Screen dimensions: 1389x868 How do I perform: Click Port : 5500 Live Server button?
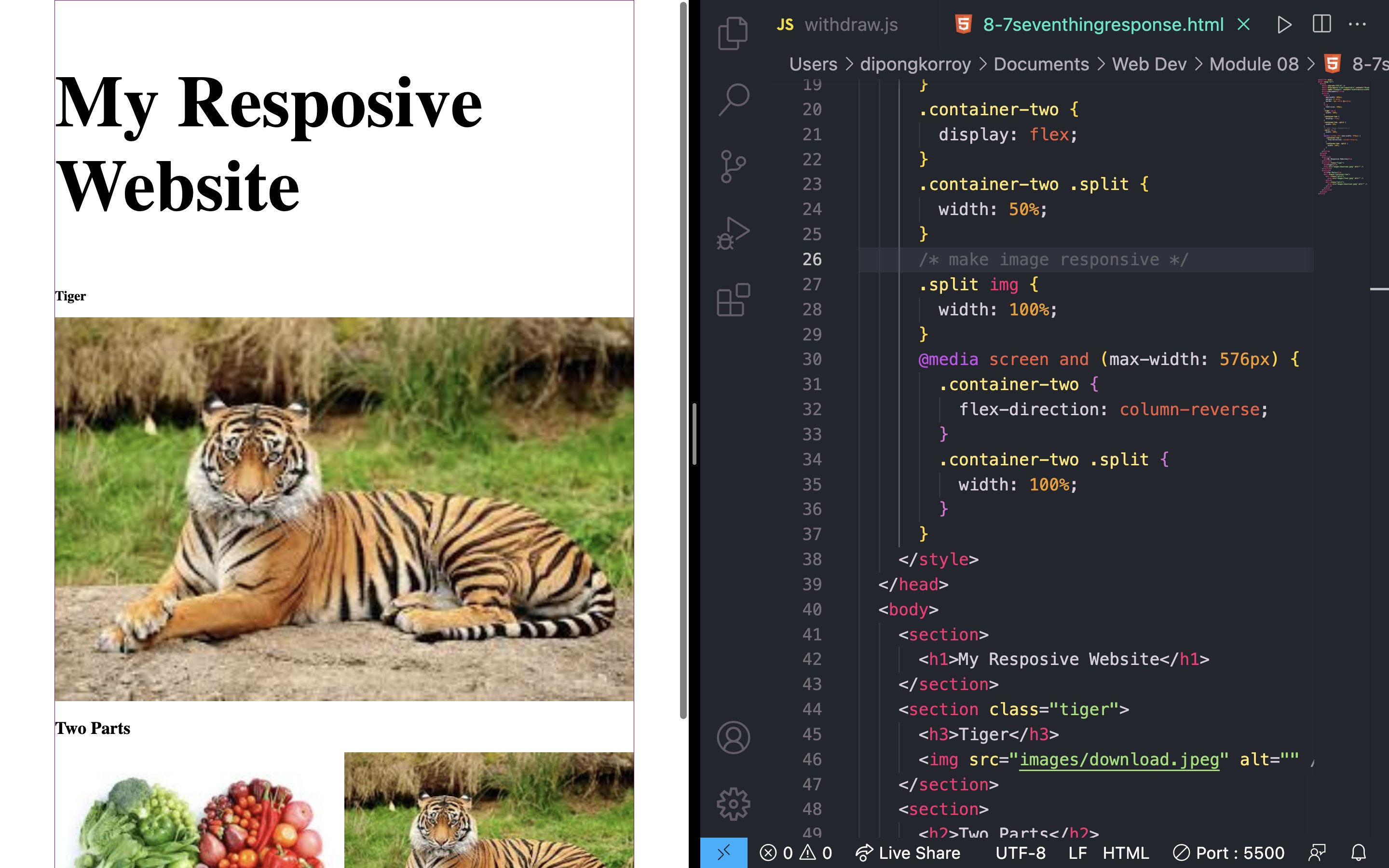click(x=1228, y=853)
